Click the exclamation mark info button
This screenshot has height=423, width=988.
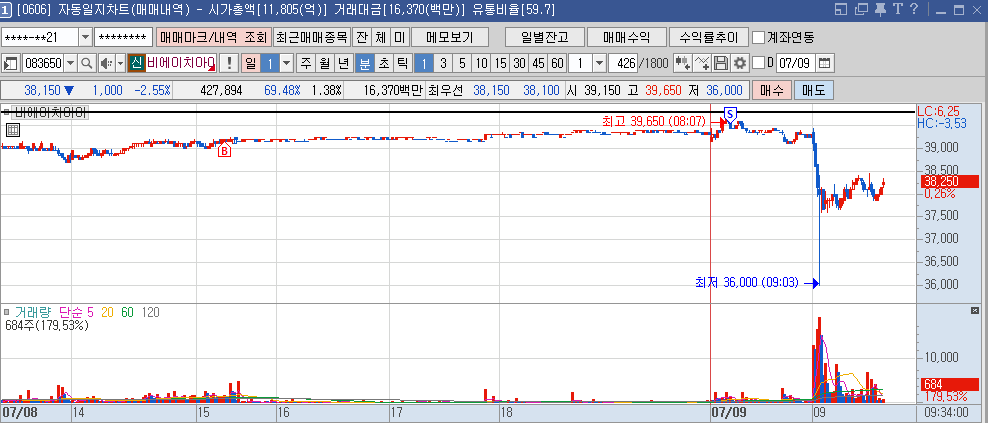(x=229, y=63)
